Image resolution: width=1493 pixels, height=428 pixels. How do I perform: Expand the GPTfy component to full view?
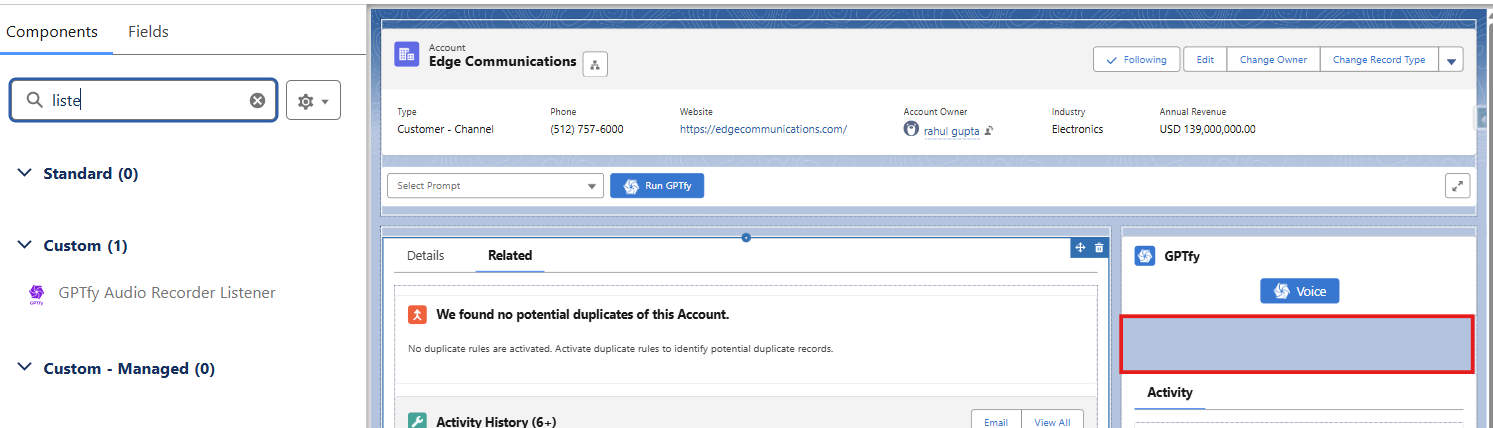(1457, 186)
